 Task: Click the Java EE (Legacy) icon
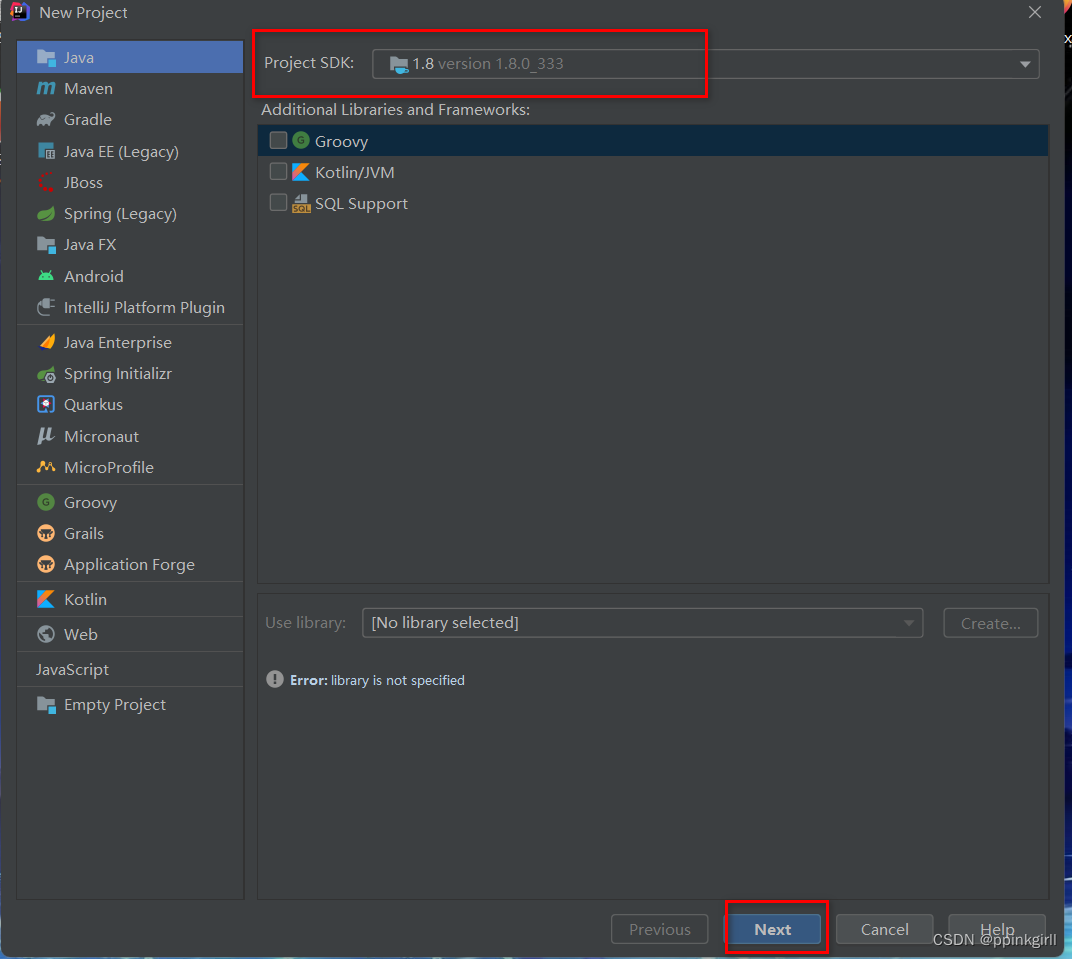pos(46,151)
